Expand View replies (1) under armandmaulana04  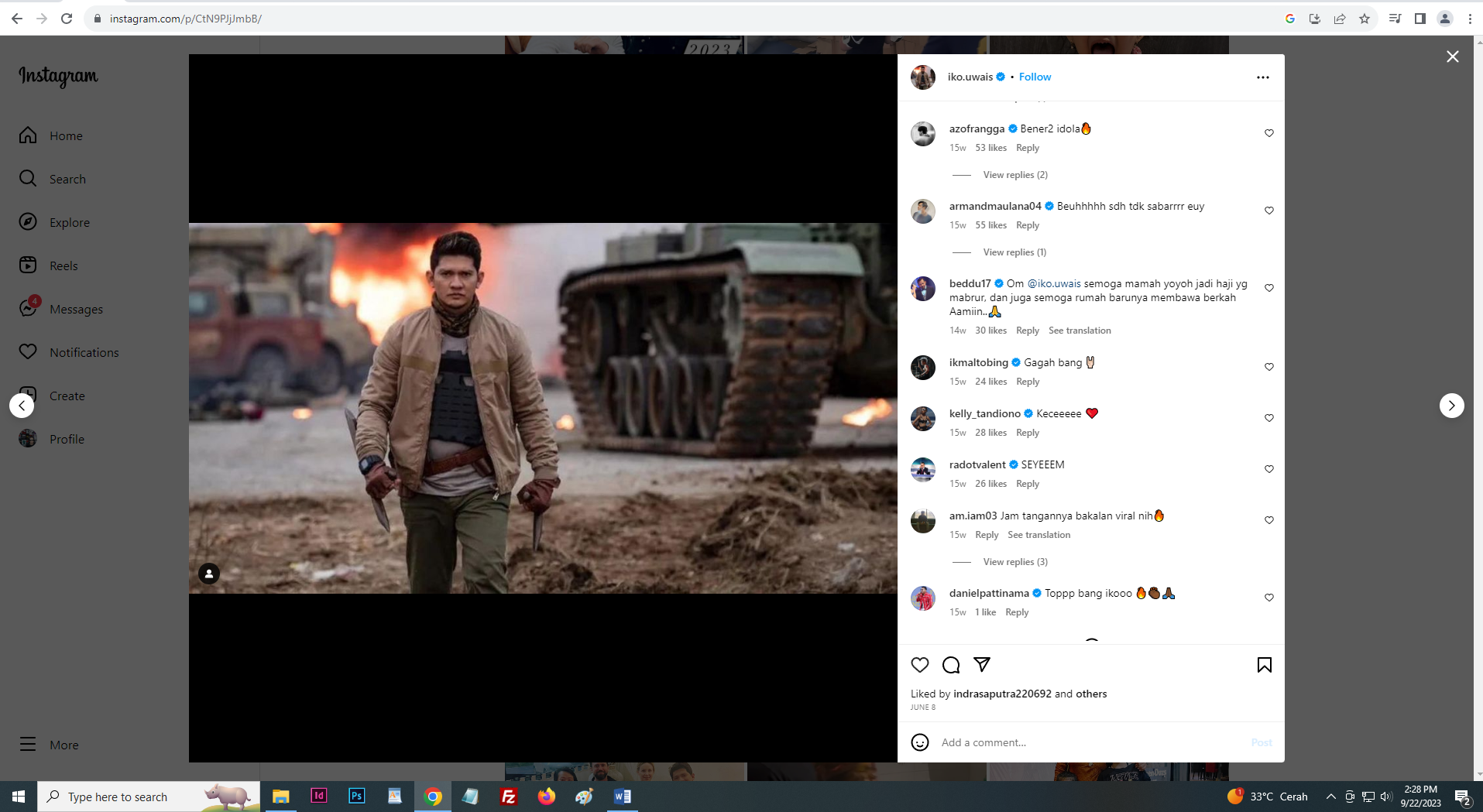[x=1014, y=252]
